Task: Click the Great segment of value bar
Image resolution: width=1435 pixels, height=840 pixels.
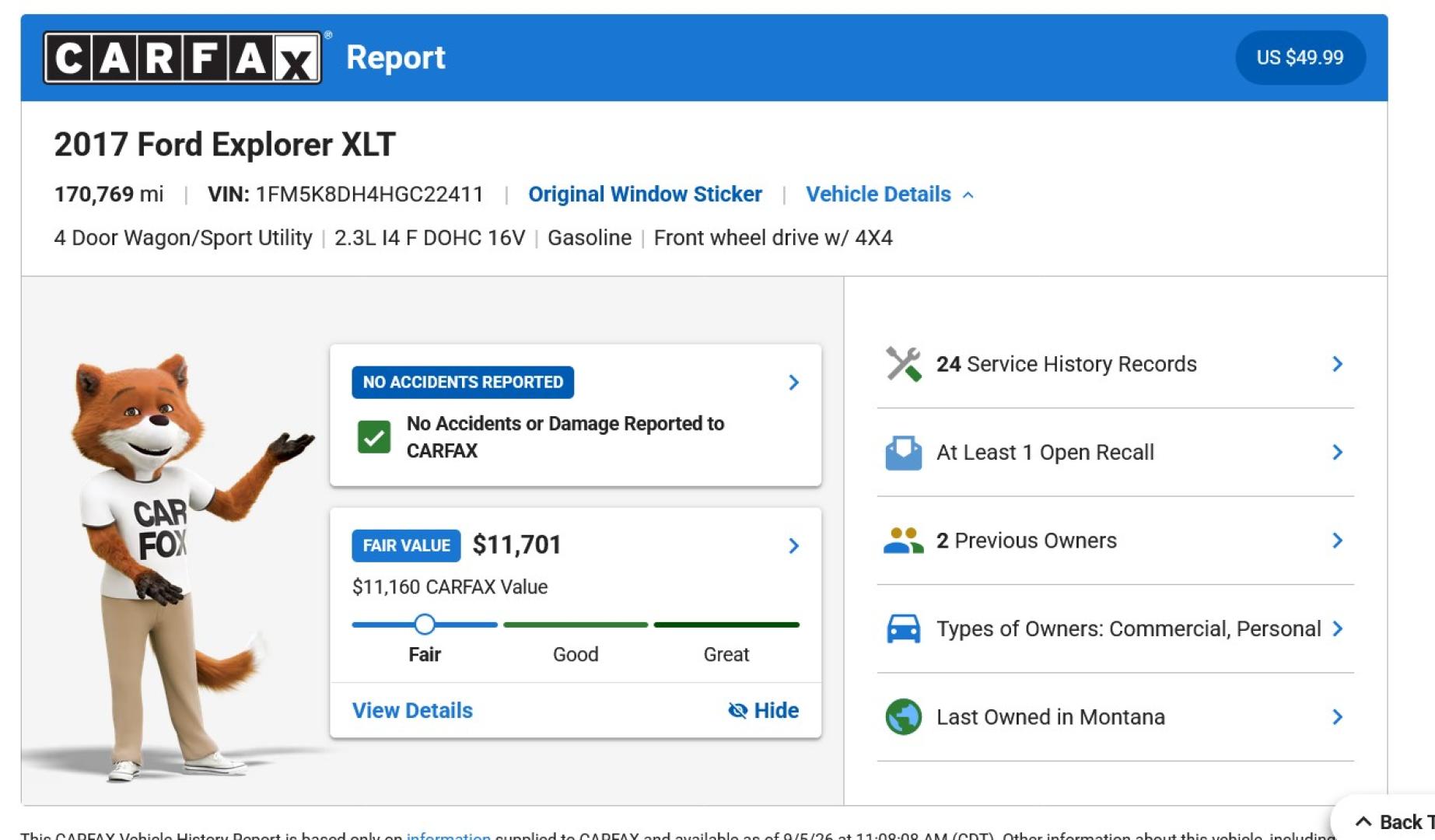Action: (726, 625)
